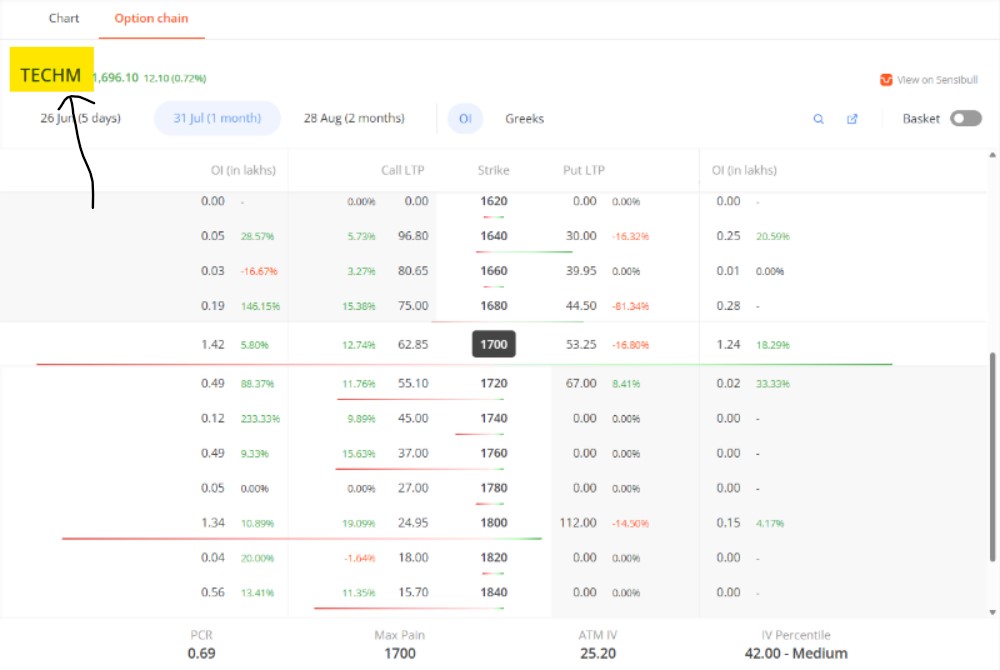The image size is (1000, 670).
Task: Select the OI view option
Action: pyautogui.click(x=465, y=119)
